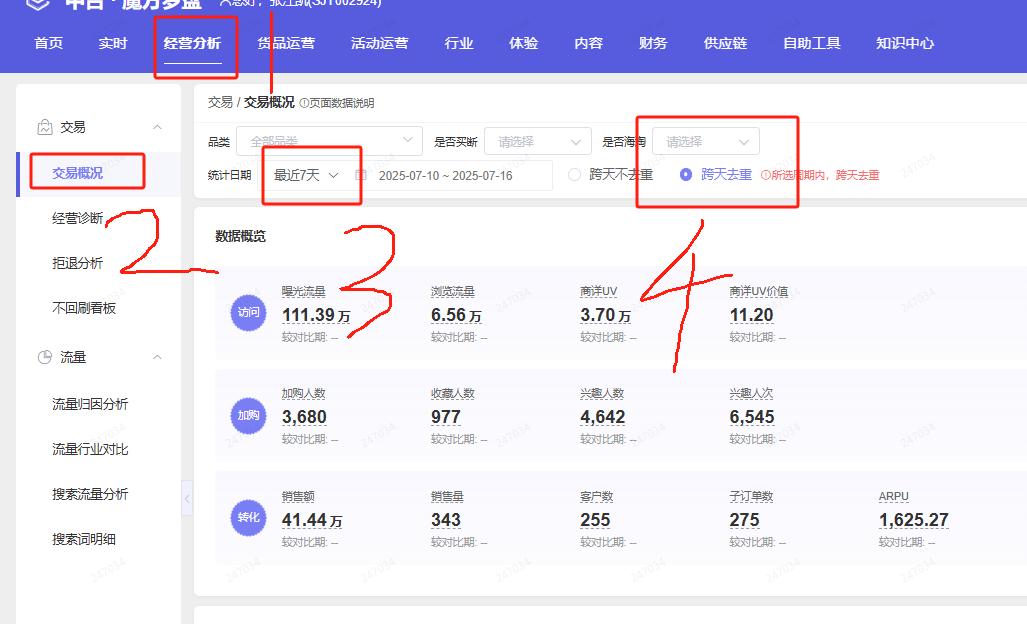This screenshot has height=624, width=1027.
Task: Open 页面数据说明 info tip
Action: tap(337, 103)
